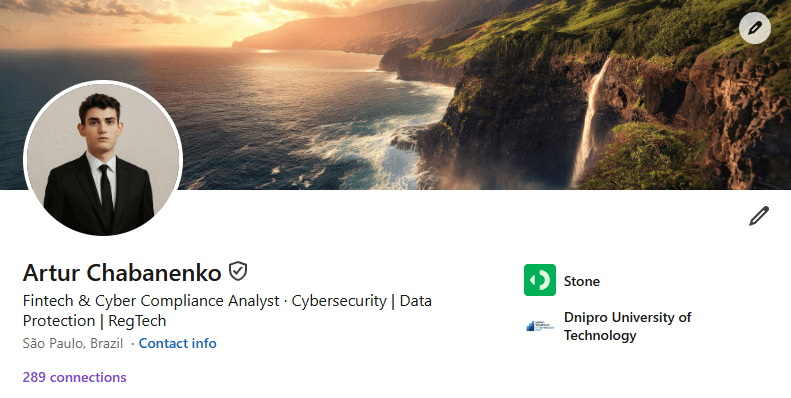Edit the profile intro with pencil icon

(x=758, y=216)
